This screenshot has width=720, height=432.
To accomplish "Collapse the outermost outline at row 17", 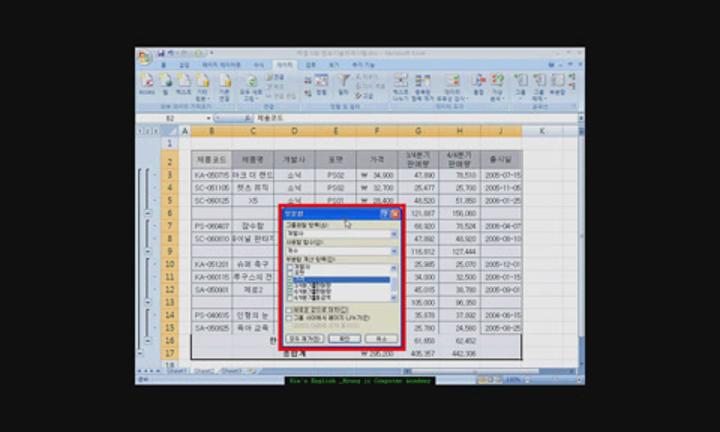I will click(x=141, y=353).
